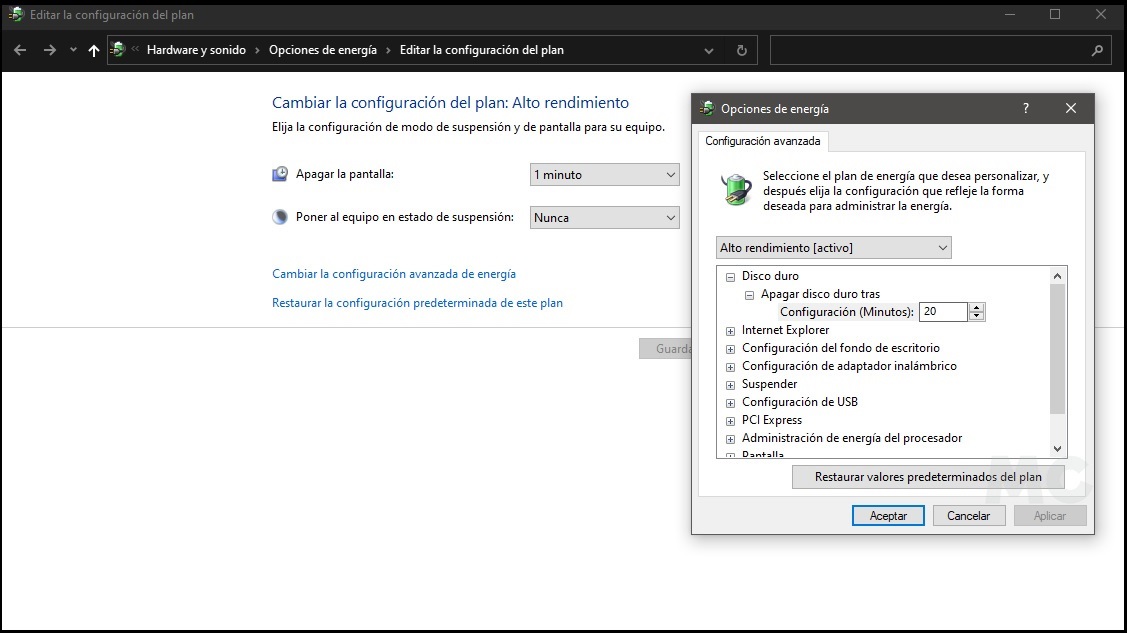Expand the PCI Express node
1127x633 pixels.
tap(731, 421)
